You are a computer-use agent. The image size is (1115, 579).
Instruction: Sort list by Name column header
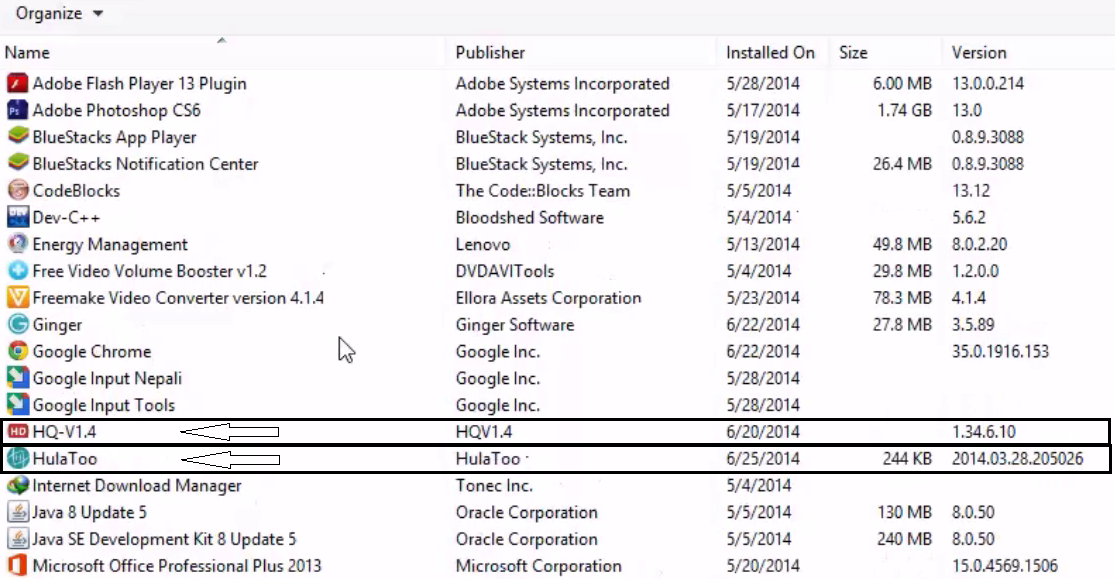[27, 52]
